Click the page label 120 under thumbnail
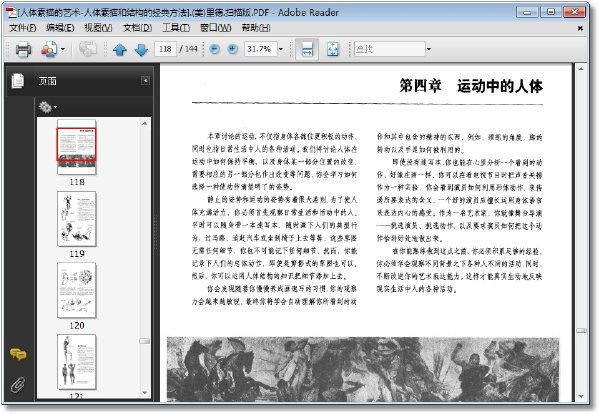The image size is (600, 415). (x=77, y=325)
